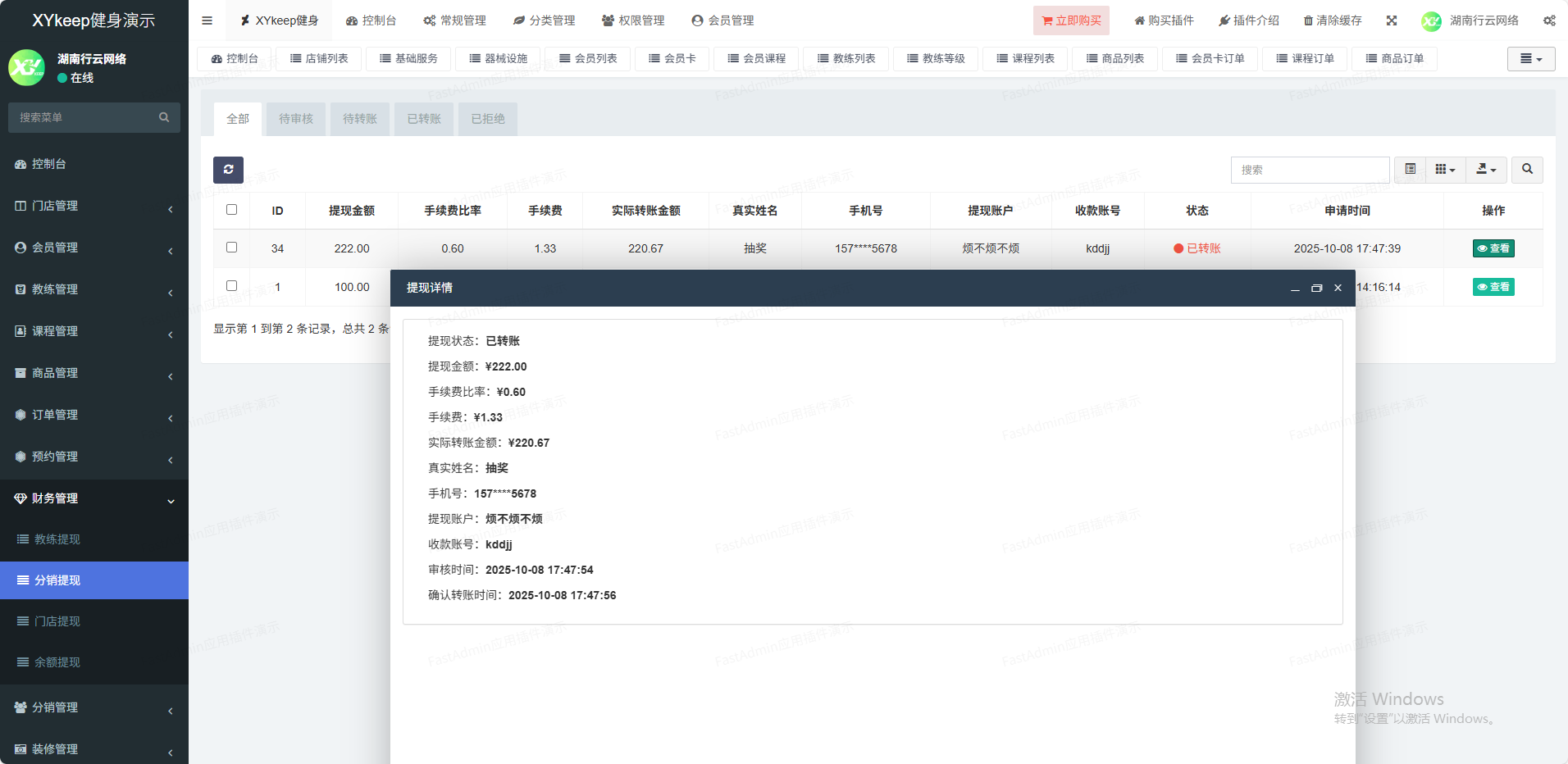View details of withdrawal ID 34
Screen dimensions: 1568x764
pos(1493,248)
